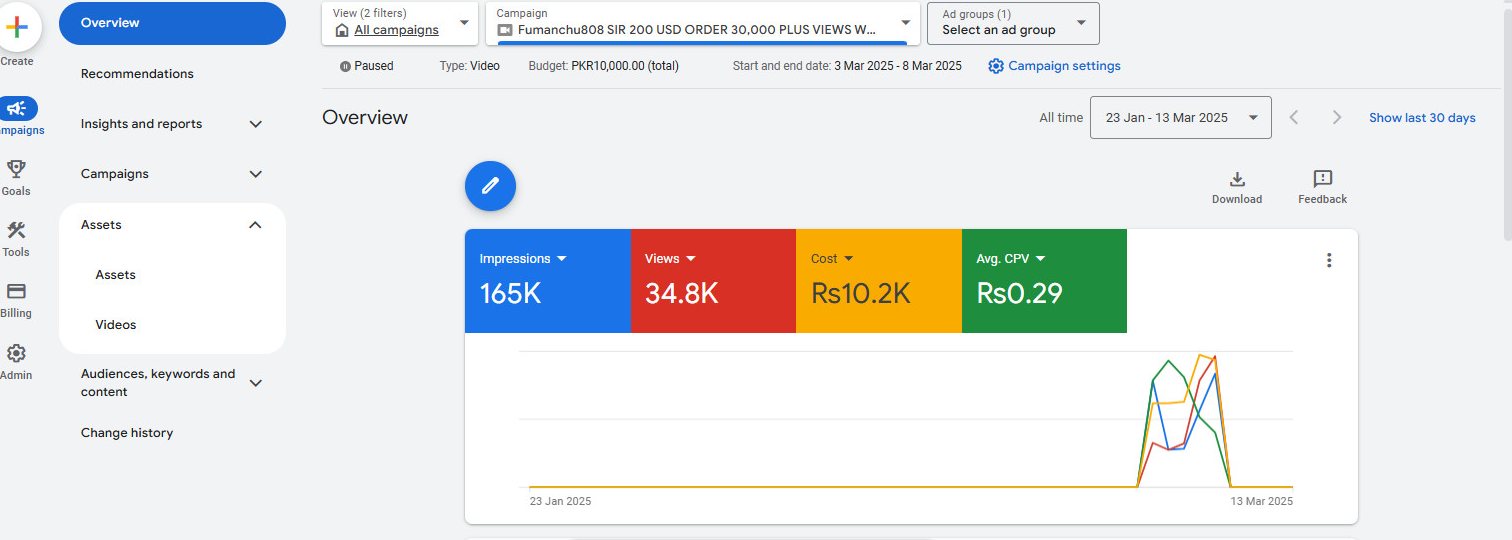
Task: Select the red Views metric tile
Action: (713, 281)
